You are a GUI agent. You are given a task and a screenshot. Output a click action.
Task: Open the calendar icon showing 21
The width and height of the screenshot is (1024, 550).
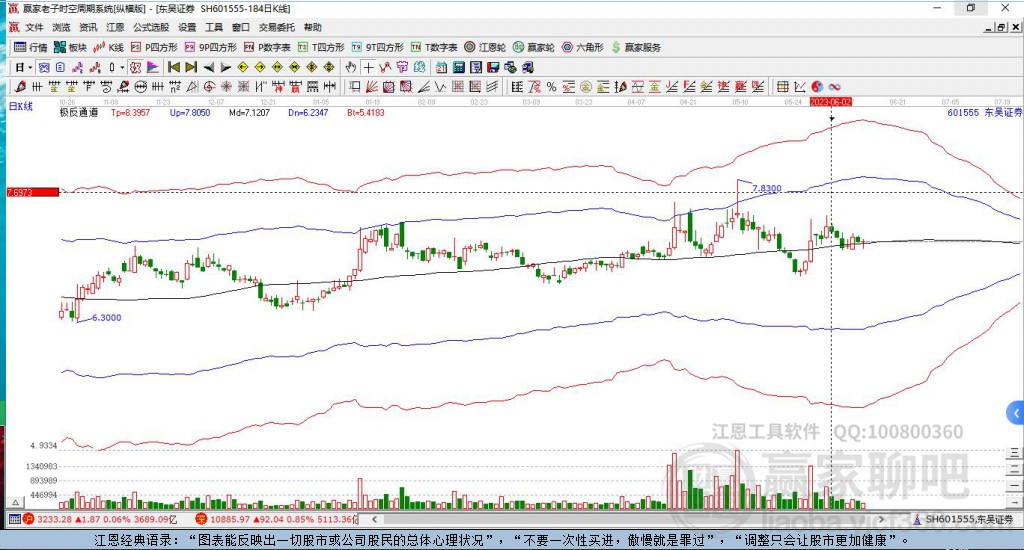[x=441, y=67]
